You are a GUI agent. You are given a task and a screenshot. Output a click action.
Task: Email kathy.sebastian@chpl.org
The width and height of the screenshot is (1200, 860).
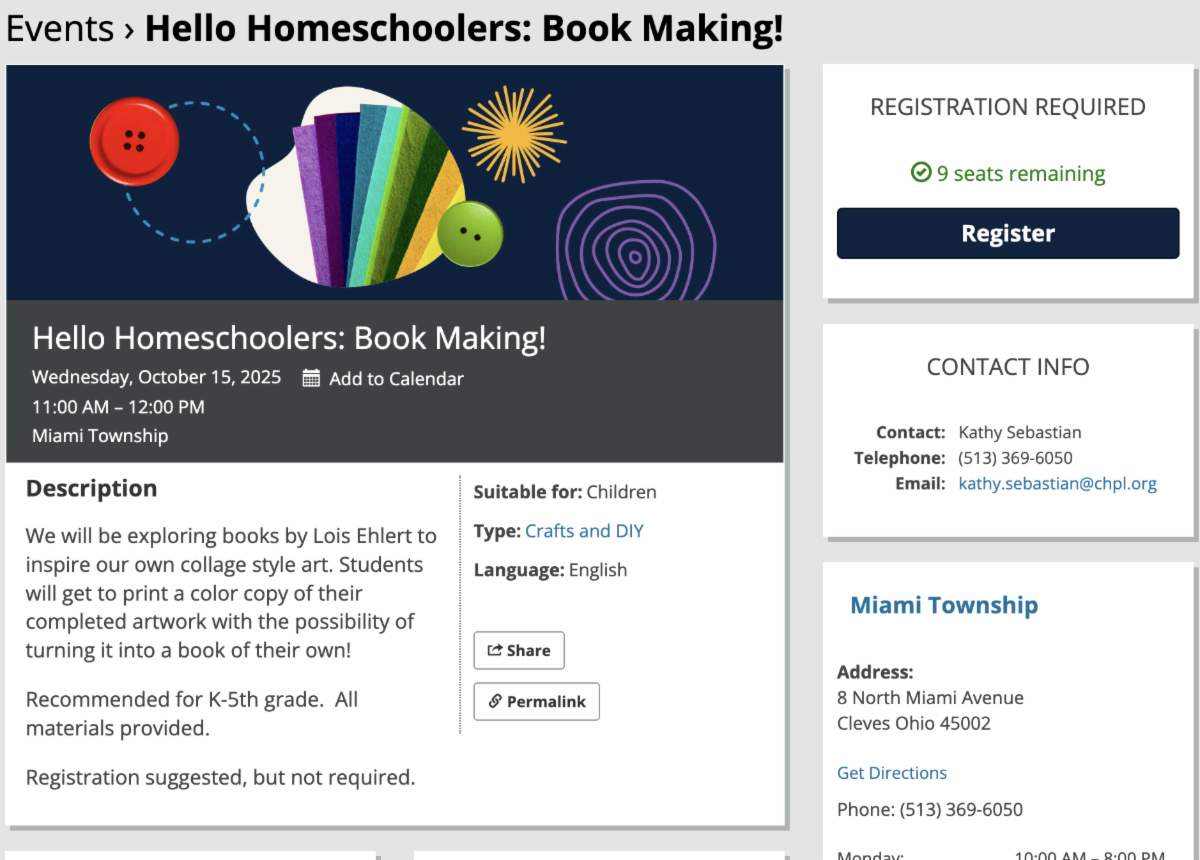[1057, 484]
